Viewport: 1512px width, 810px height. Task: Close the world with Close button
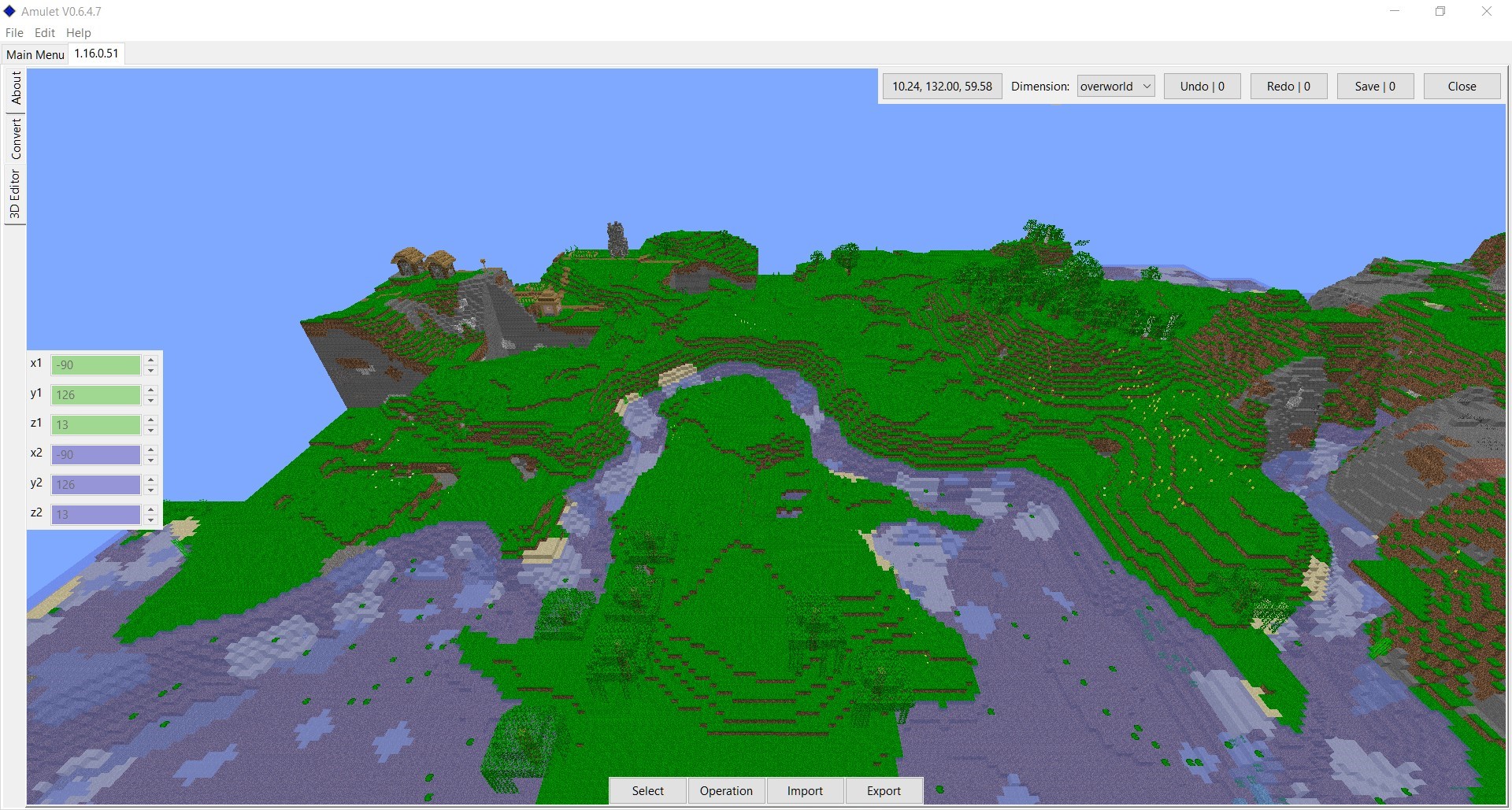(x=1462, y=86)
